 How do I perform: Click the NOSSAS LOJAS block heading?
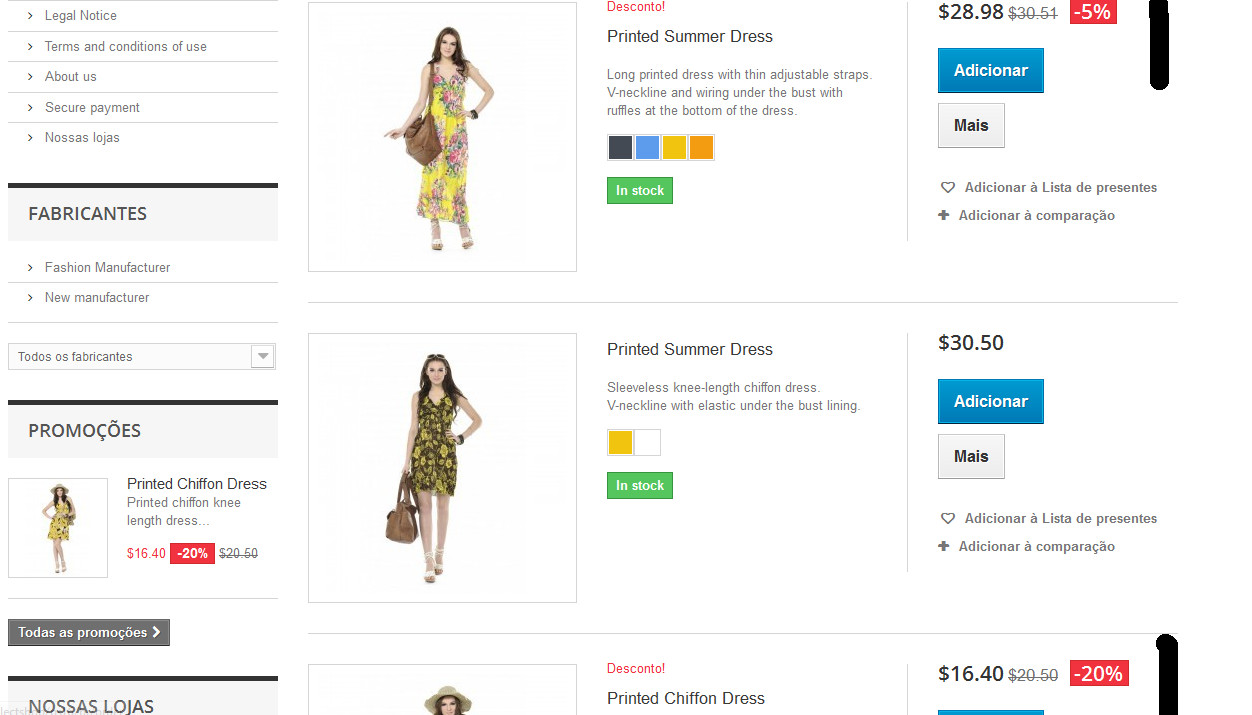coord(91,706)
